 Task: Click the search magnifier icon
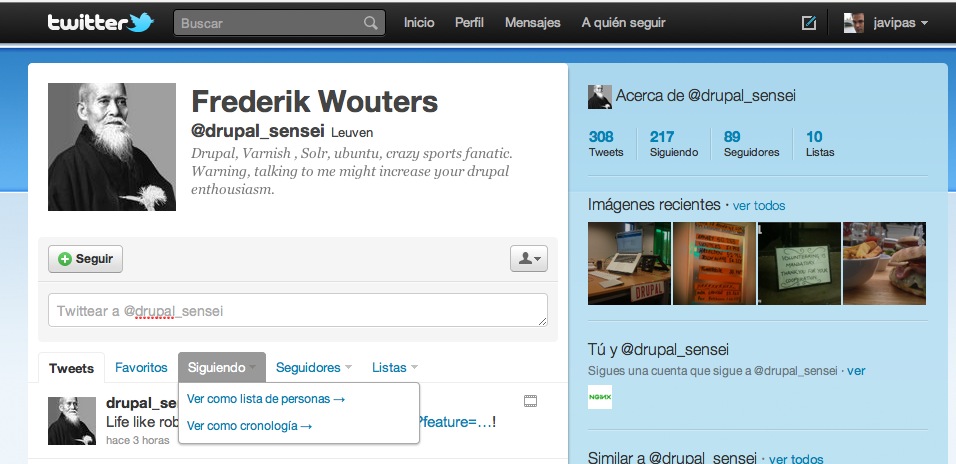(x=370, y=23)
